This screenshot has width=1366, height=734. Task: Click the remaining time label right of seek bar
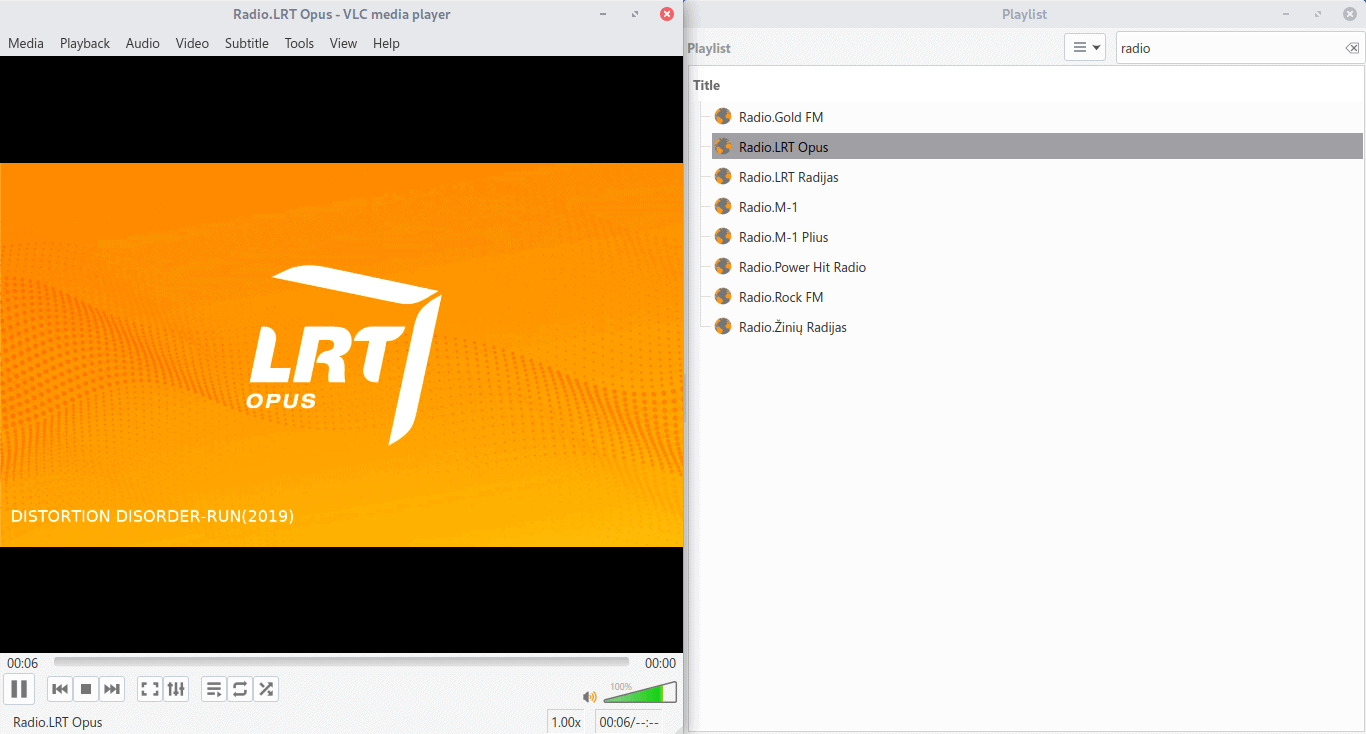[660, 663]
